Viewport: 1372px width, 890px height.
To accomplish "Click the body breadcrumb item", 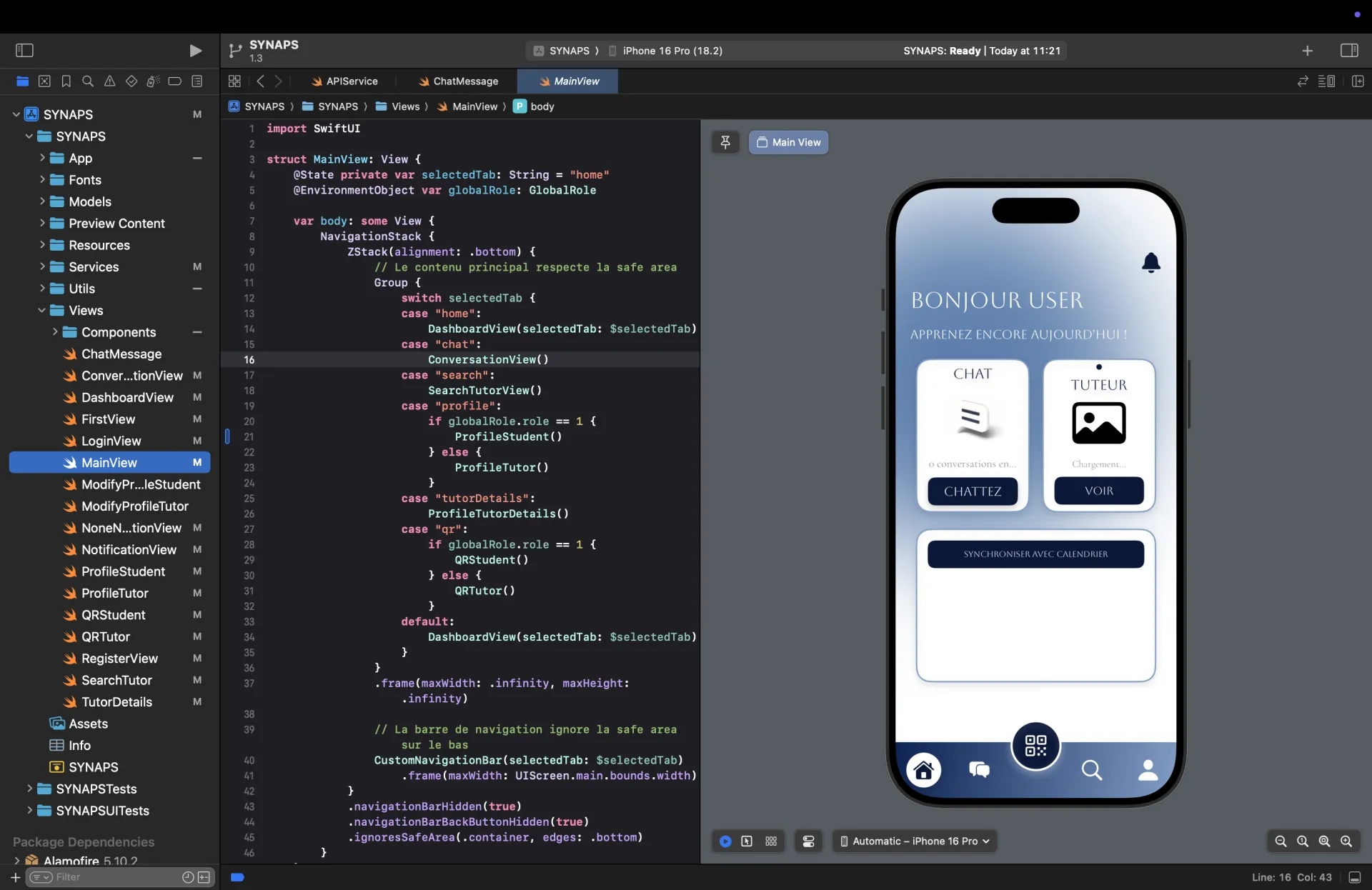I will tap(534, 106).
